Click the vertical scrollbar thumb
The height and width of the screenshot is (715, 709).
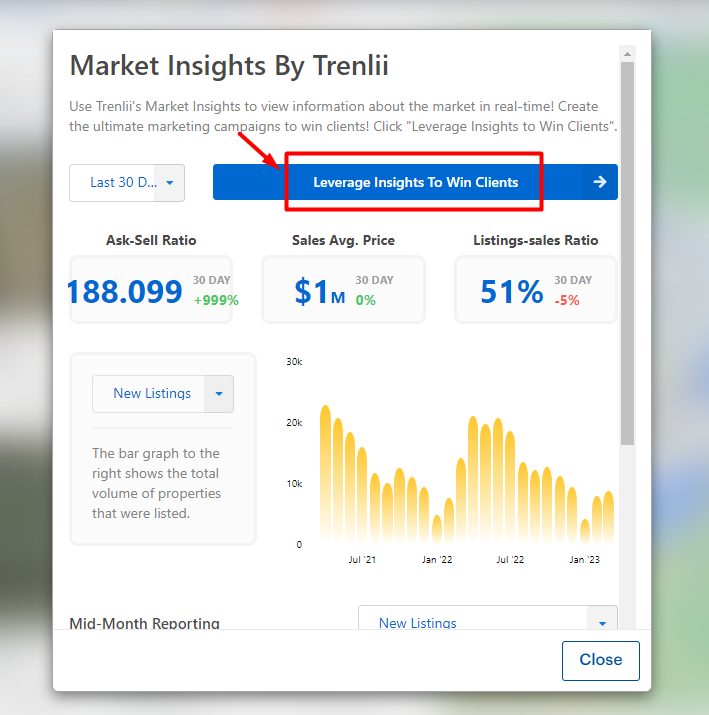point(627,253)
